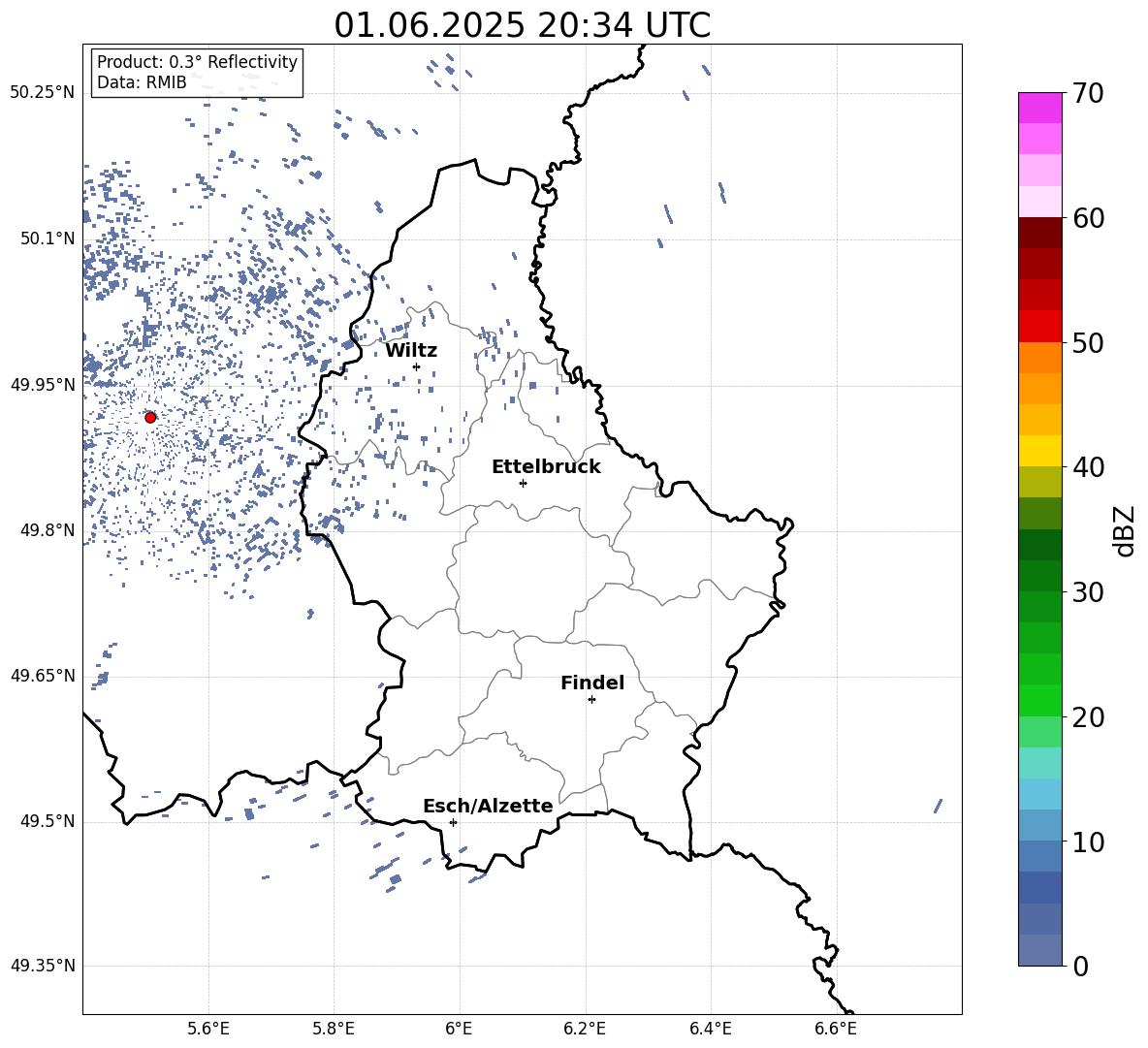Click the Findel station cross marker
Viewport: 1148px width, 1048px height.
591,700
